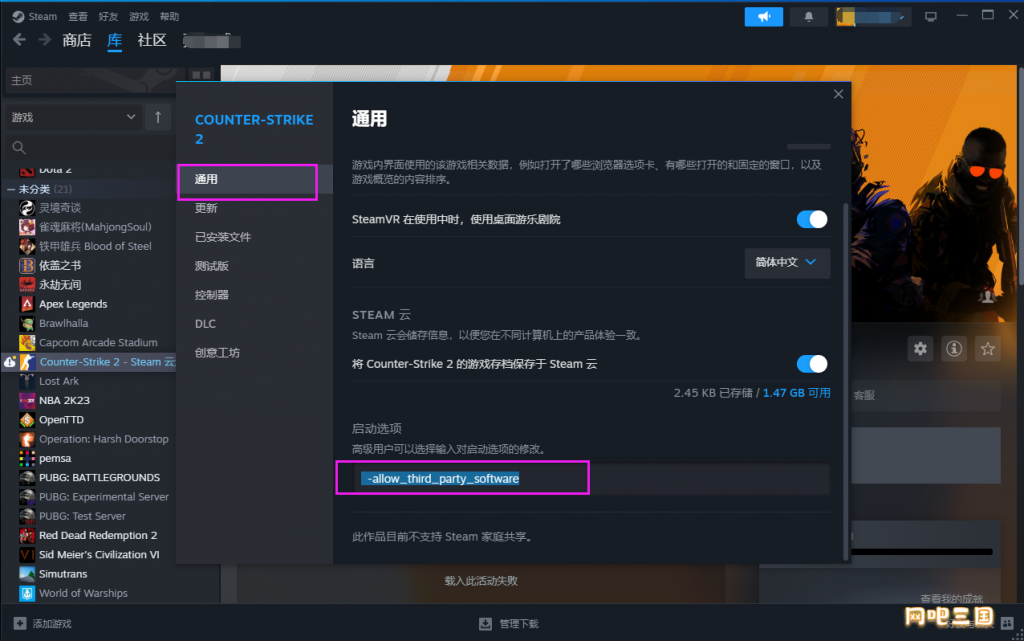
Task: Click the 永劫无间 game icon
Action: tap(27, 285)
